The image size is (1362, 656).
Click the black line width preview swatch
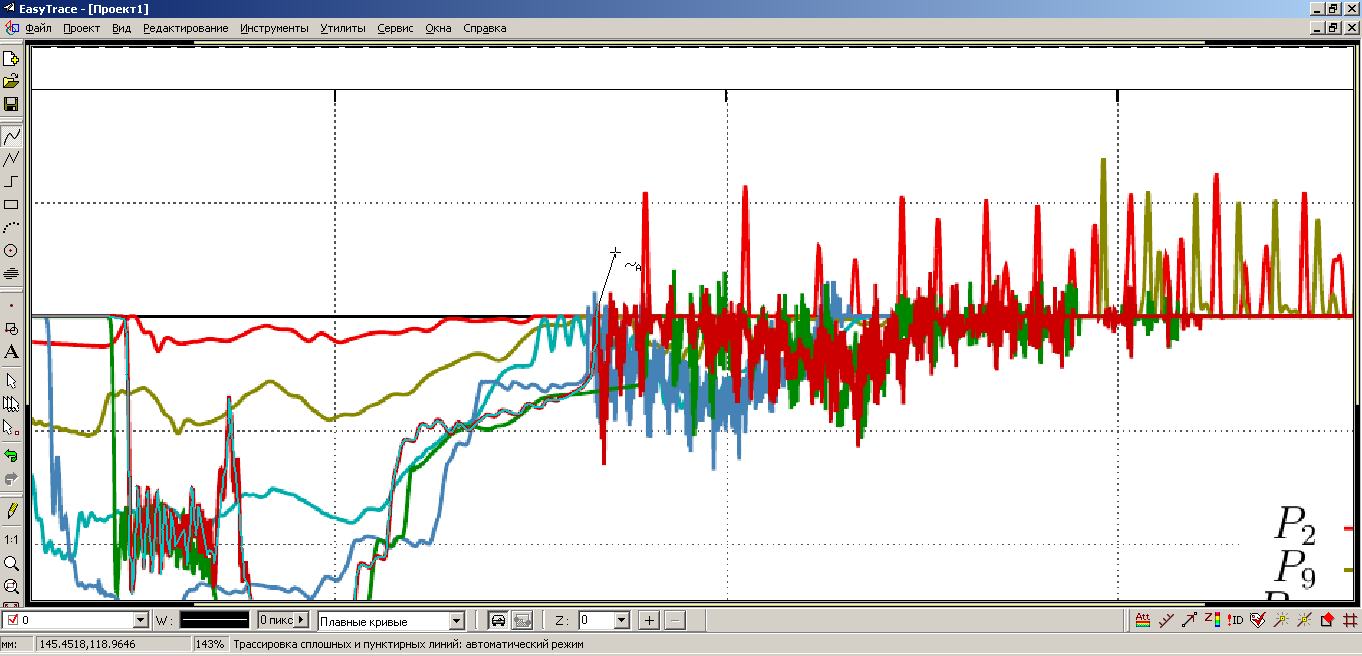click(212, 620)
